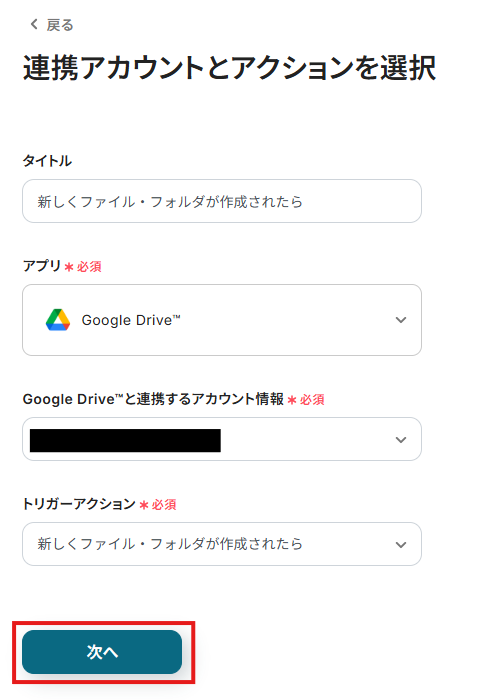Screen dimensions: 493x700
Task: Click the タイトル field label
Action: [47, 161]
